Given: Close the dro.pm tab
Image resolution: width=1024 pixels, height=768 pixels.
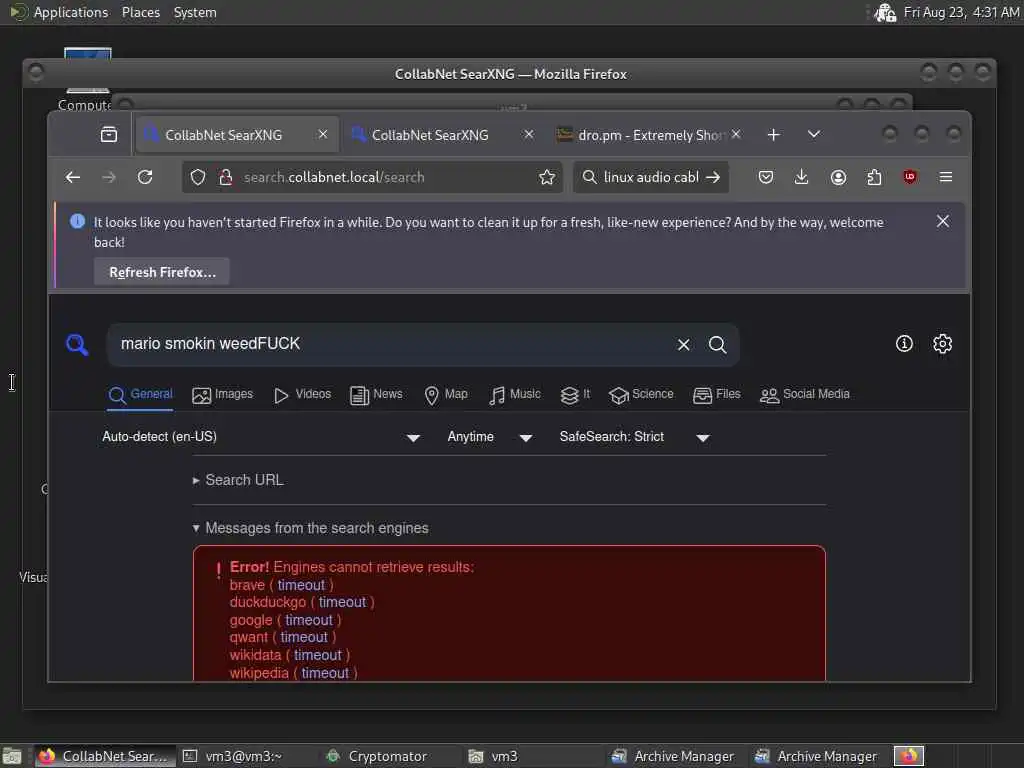Looking at the screenshot, I should point(736,134).
